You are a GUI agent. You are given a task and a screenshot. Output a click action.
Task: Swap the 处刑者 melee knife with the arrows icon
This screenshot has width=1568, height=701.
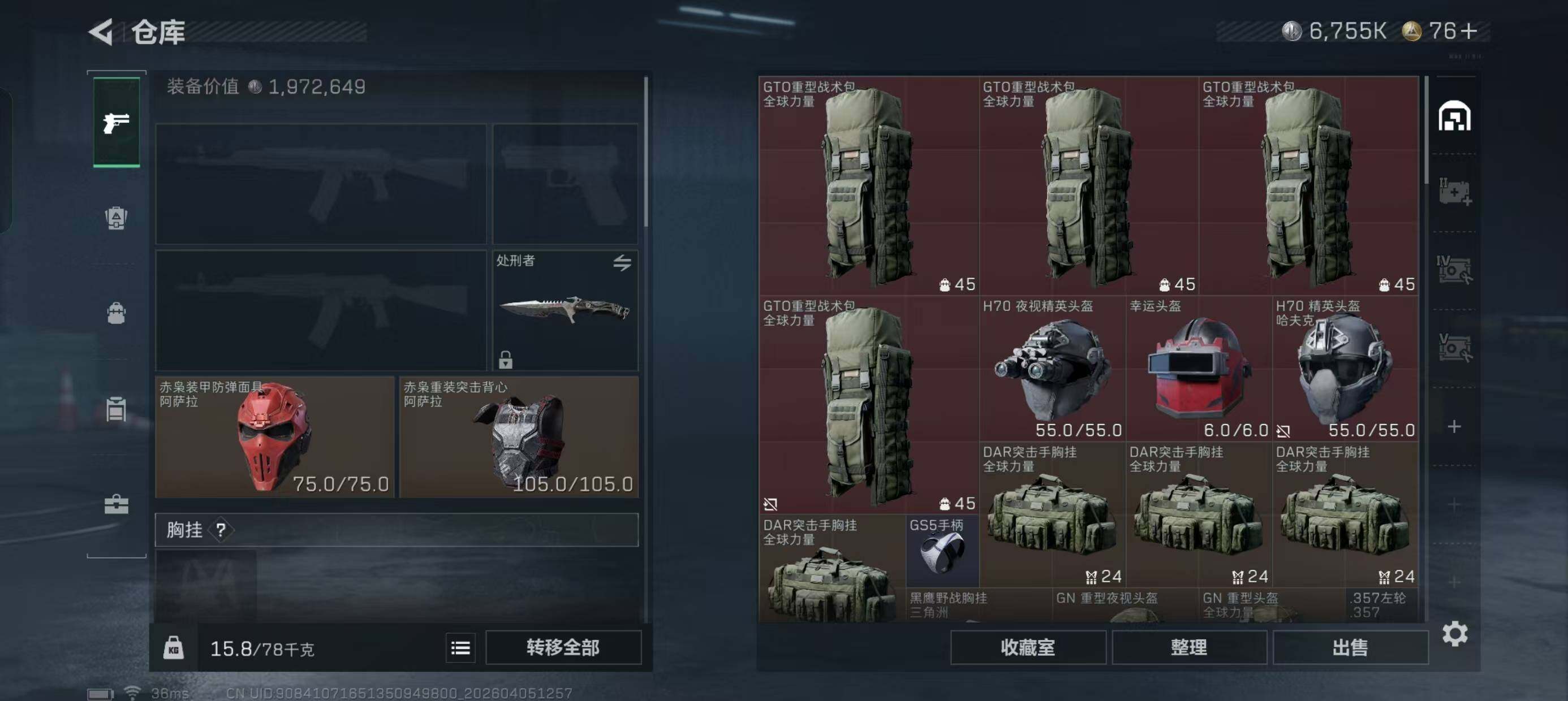click(x=622, y=263)
